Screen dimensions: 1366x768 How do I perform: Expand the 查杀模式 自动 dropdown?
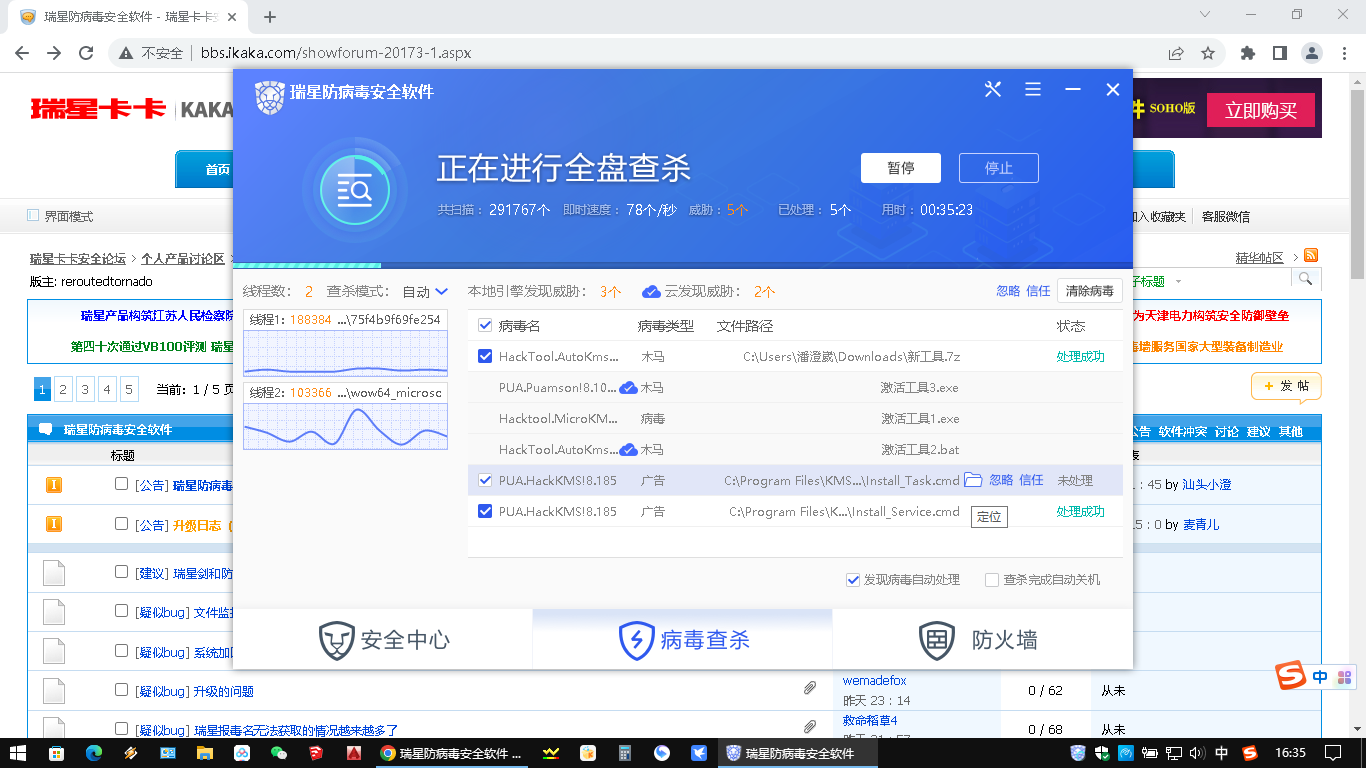click(426, 292)
